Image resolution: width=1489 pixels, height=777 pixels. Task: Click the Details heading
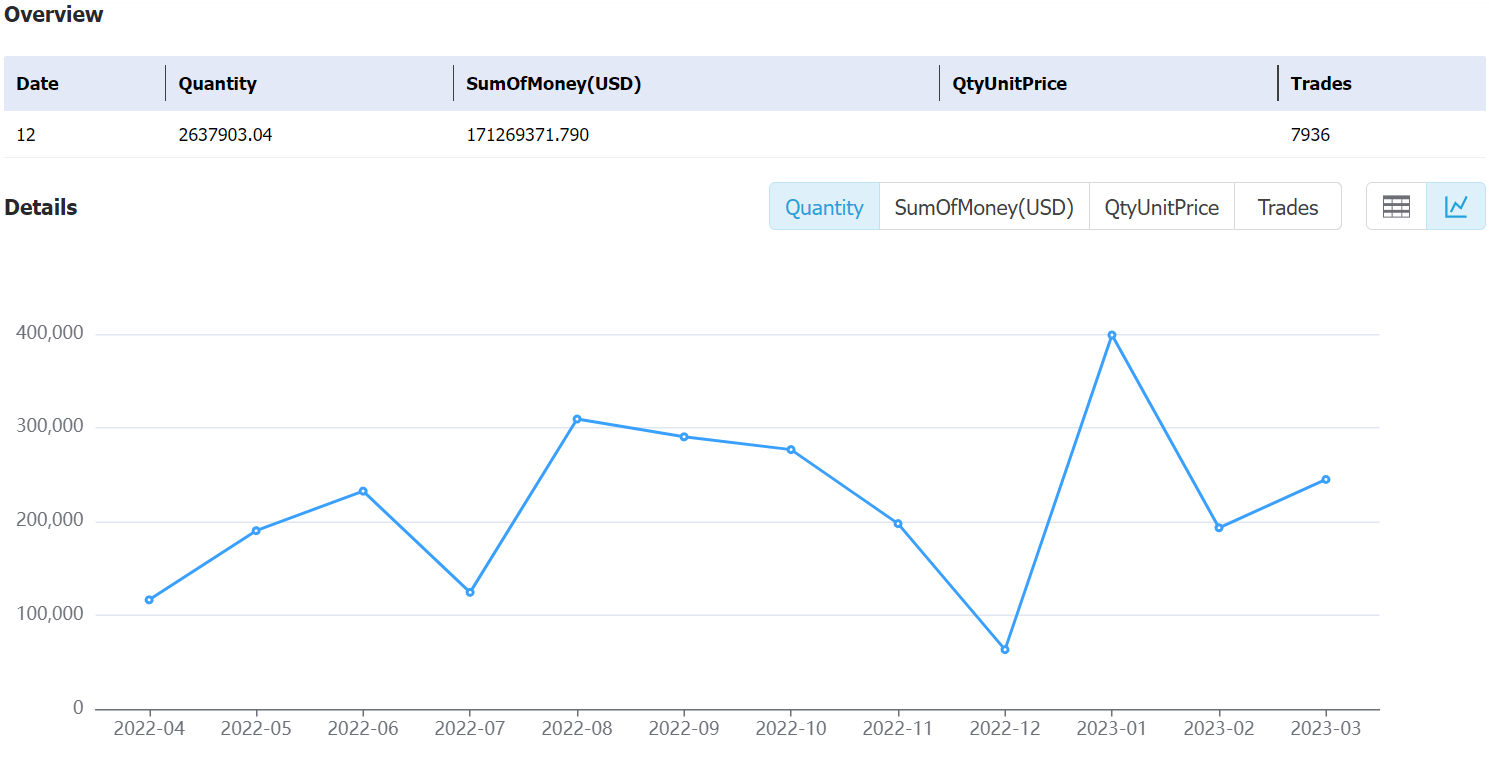pos(41,207)
